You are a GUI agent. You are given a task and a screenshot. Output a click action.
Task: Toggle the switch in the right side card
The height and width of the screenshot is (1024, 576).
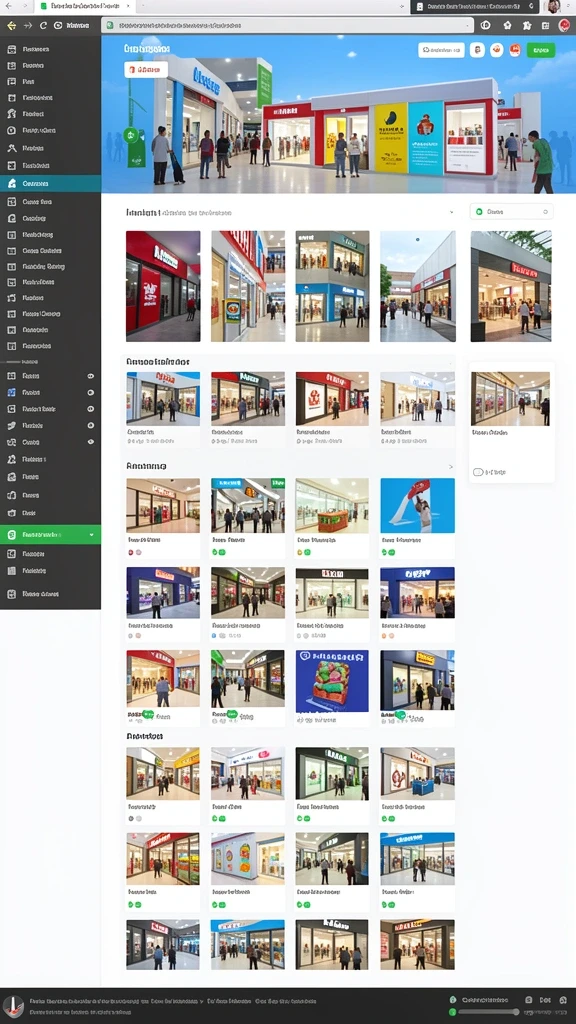click(478, 472)
